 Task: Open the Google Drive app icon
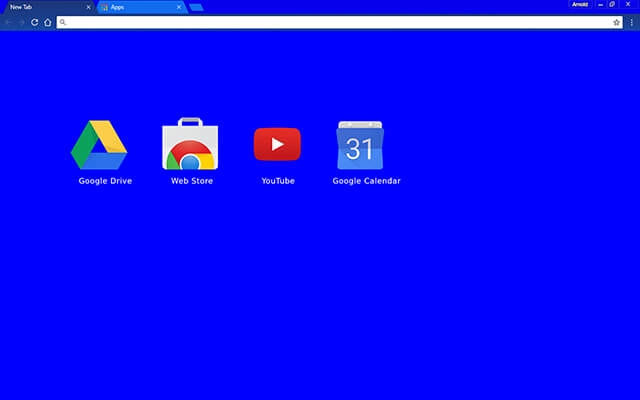[99, 145]
